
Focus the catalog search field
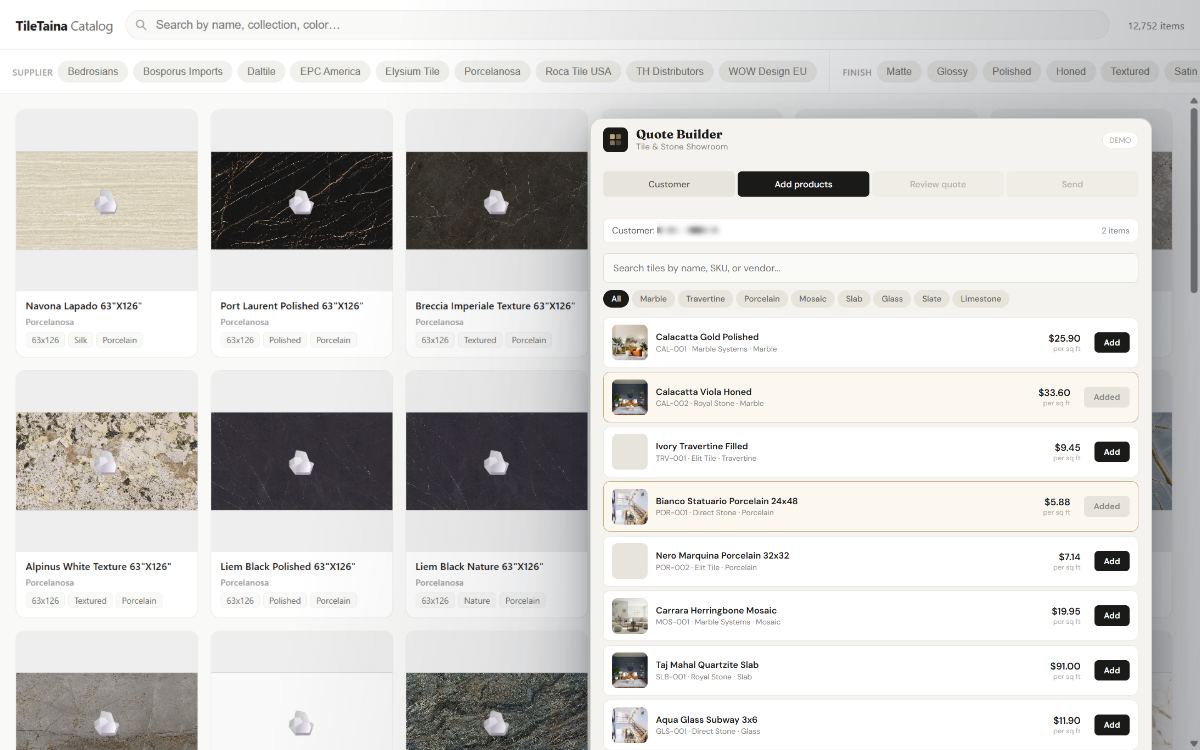pyautogui.click(x=617, y=25)
